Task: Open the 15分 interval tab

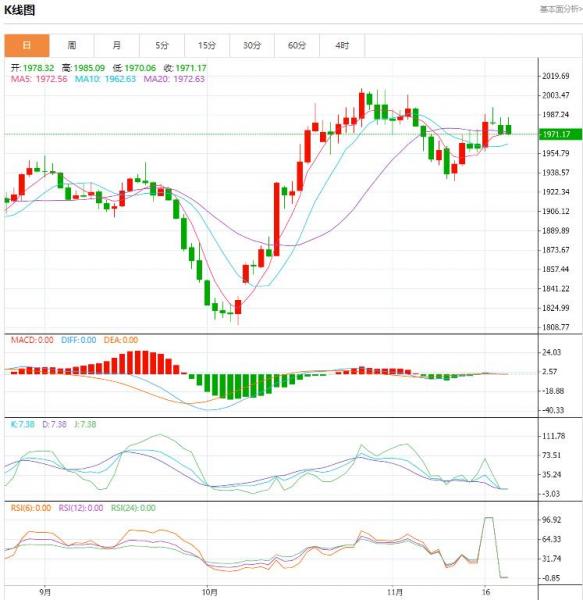Action: (207, 46)
